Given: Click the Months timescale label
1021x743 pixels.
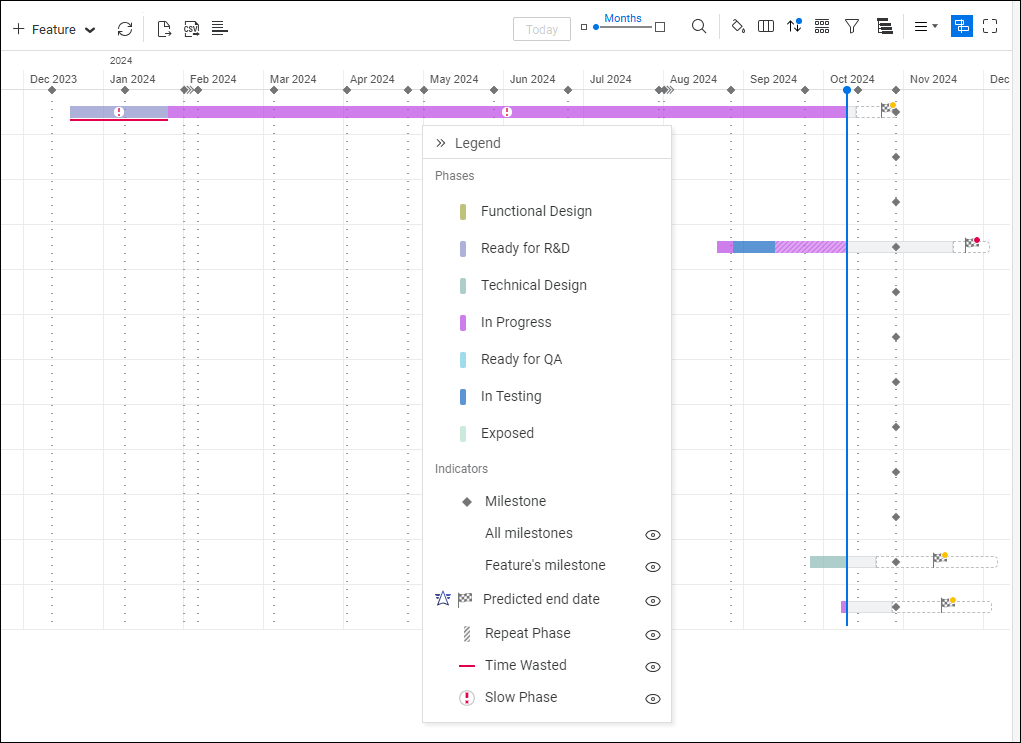Looking at the screenshot, I should click(623, 17).
